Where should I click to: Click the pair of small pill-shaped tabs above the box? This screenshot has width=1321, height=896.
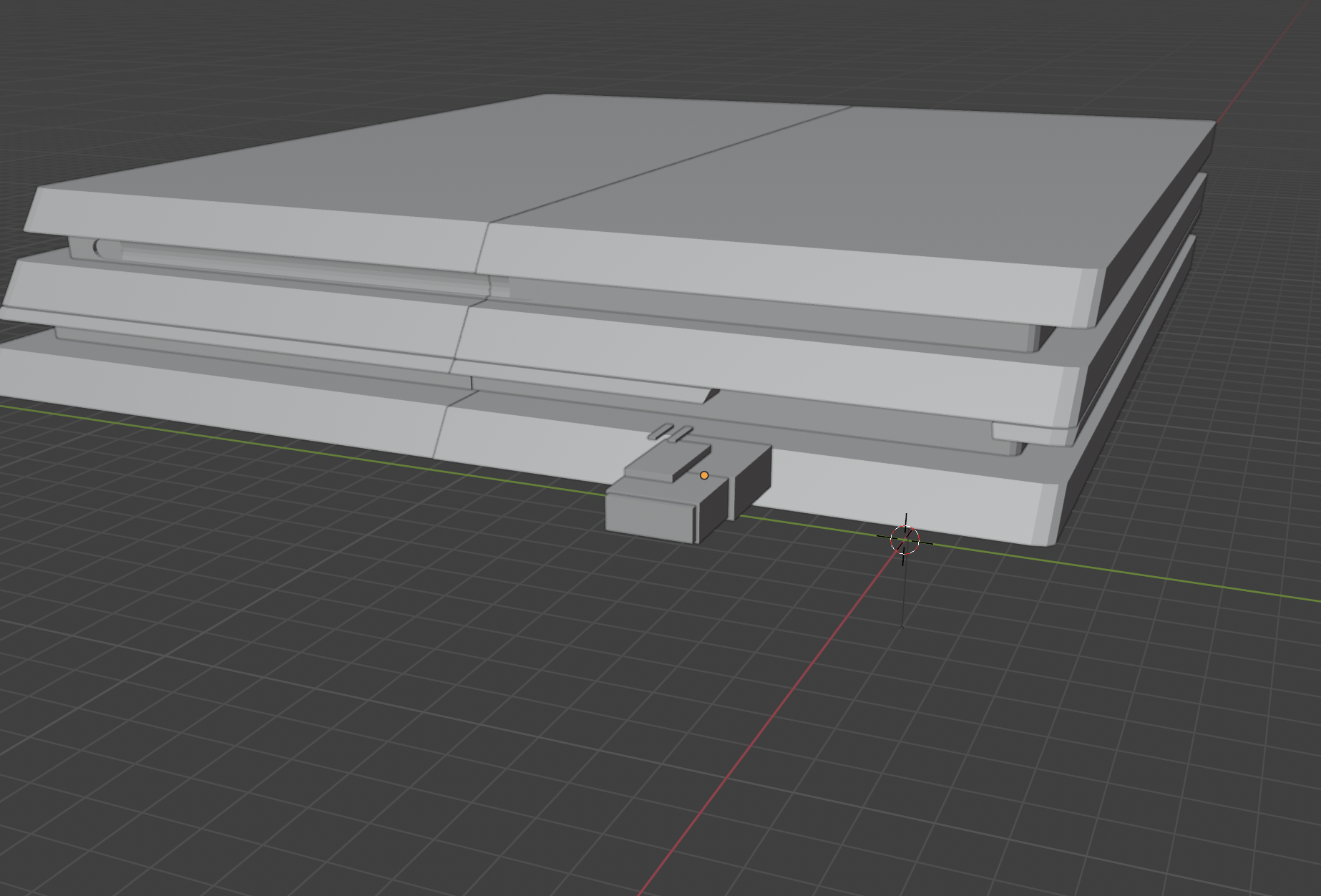[x=671, y=432]
